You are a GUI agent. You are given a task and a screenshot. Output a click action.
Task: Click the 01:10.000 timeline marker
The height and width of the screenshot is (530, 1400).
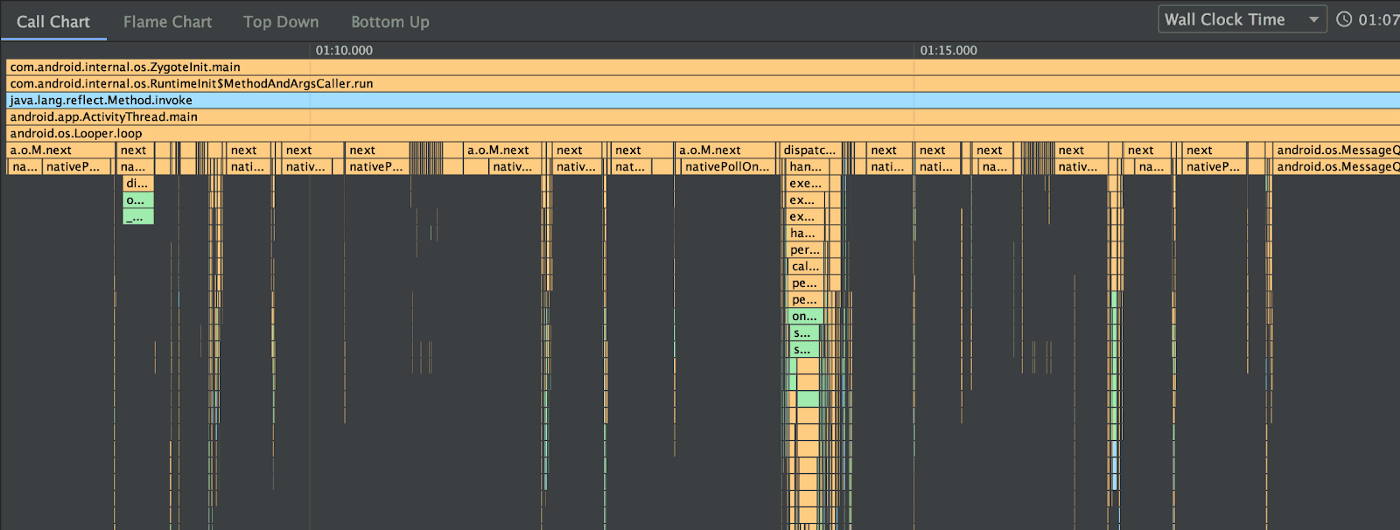344,50
